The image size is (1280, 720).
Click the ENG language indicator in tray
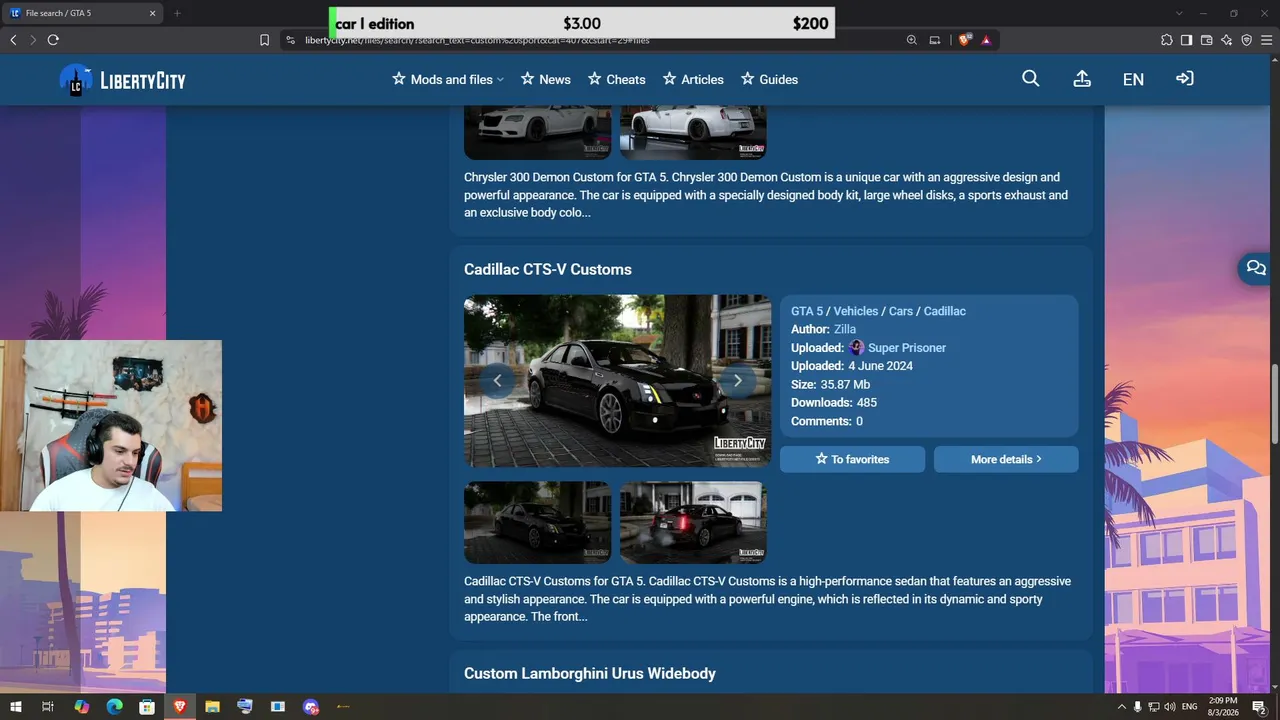click(1189, 707)
